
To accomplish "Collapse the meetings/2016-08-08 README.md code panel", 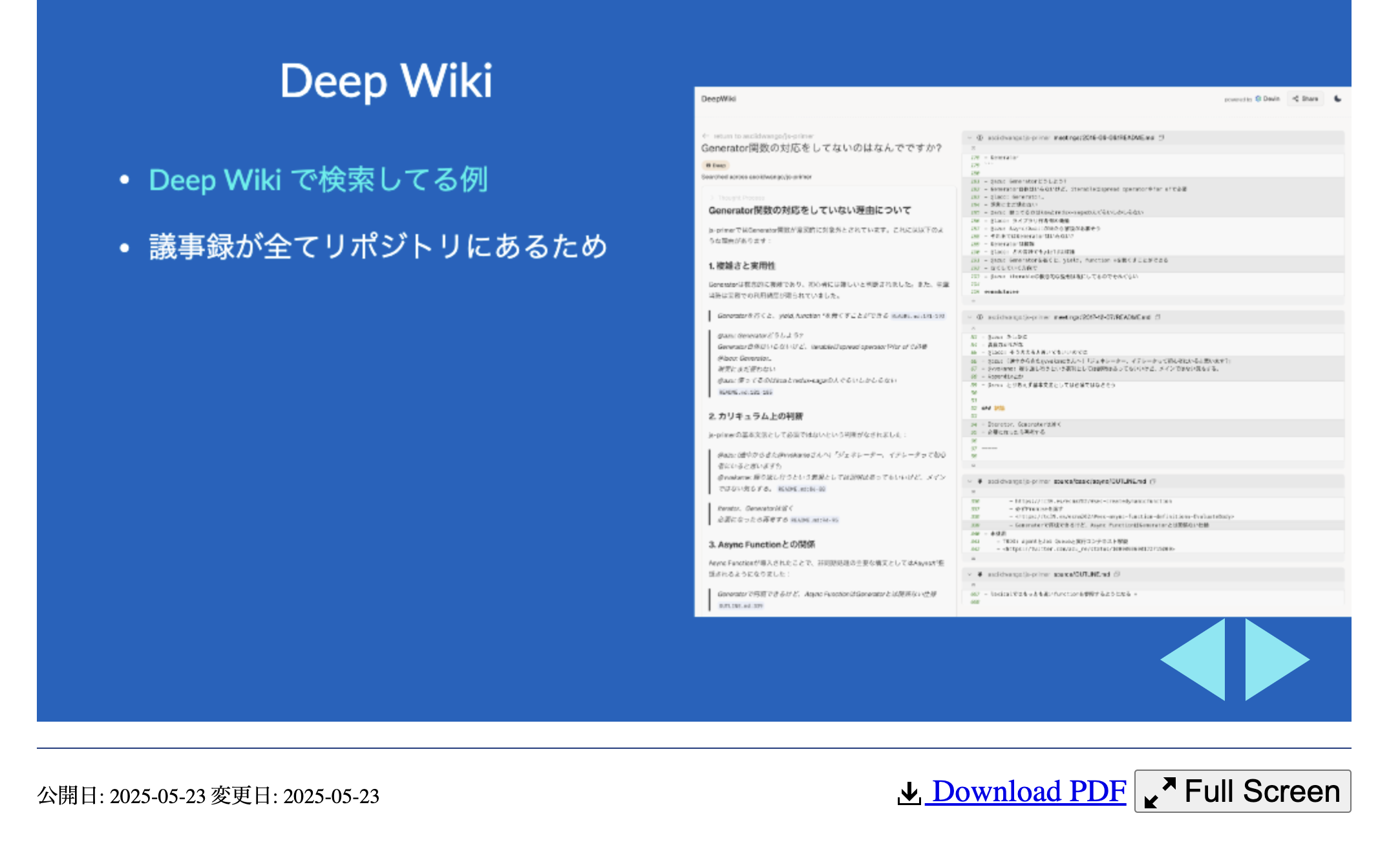I will pyautogui.click(x=970, y=138).
